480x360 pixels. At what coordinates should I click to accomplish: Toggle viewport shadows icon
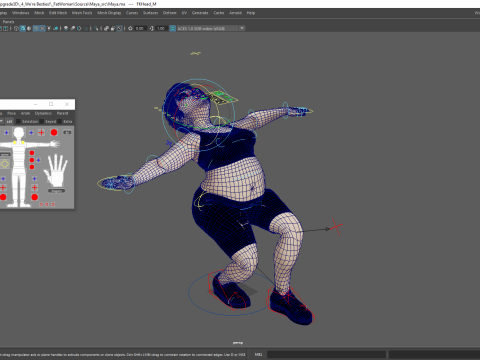56,28
